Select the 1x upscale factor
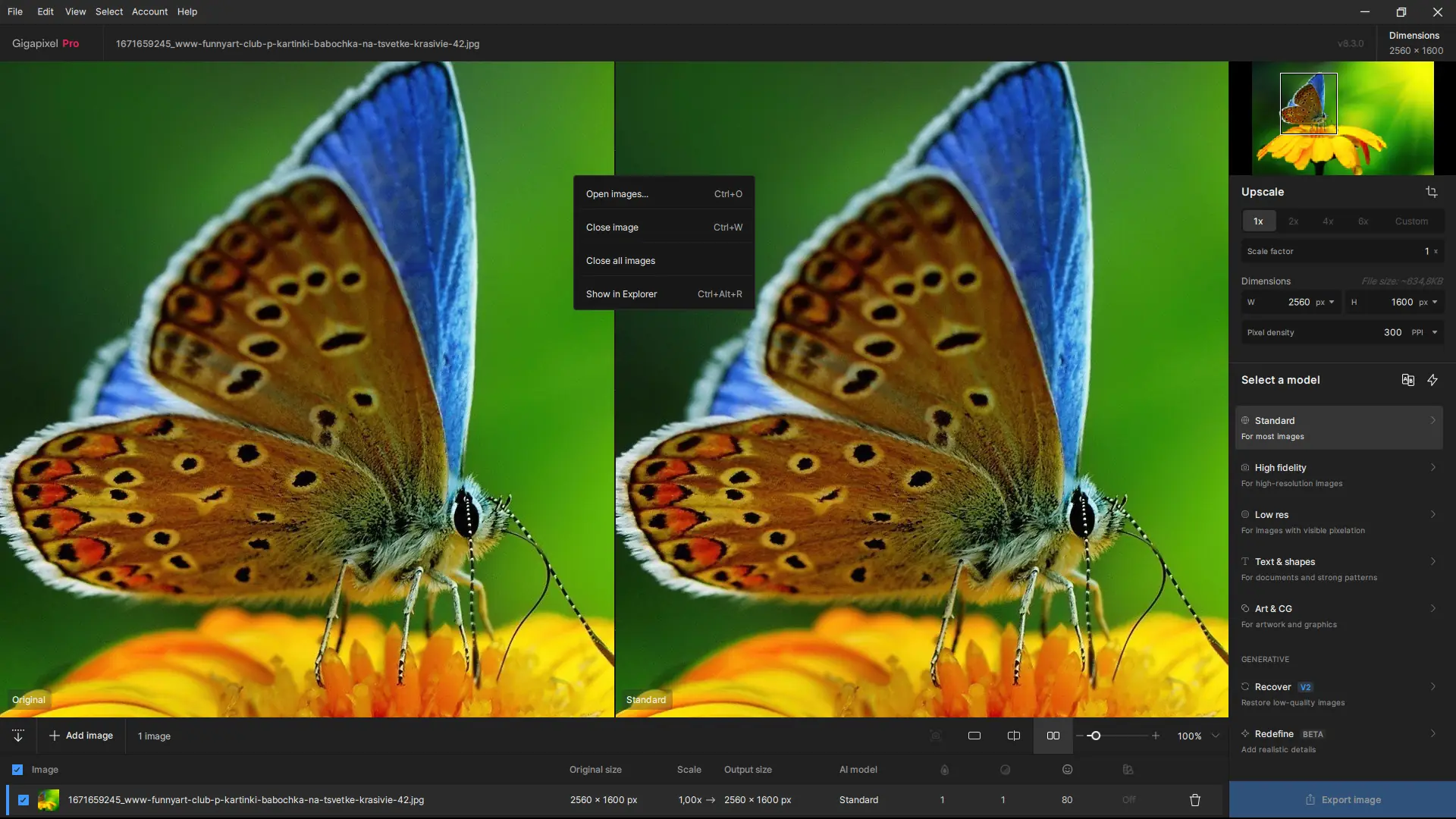The height and width of the screenshot is (819, 1456). pos(1258,221)
